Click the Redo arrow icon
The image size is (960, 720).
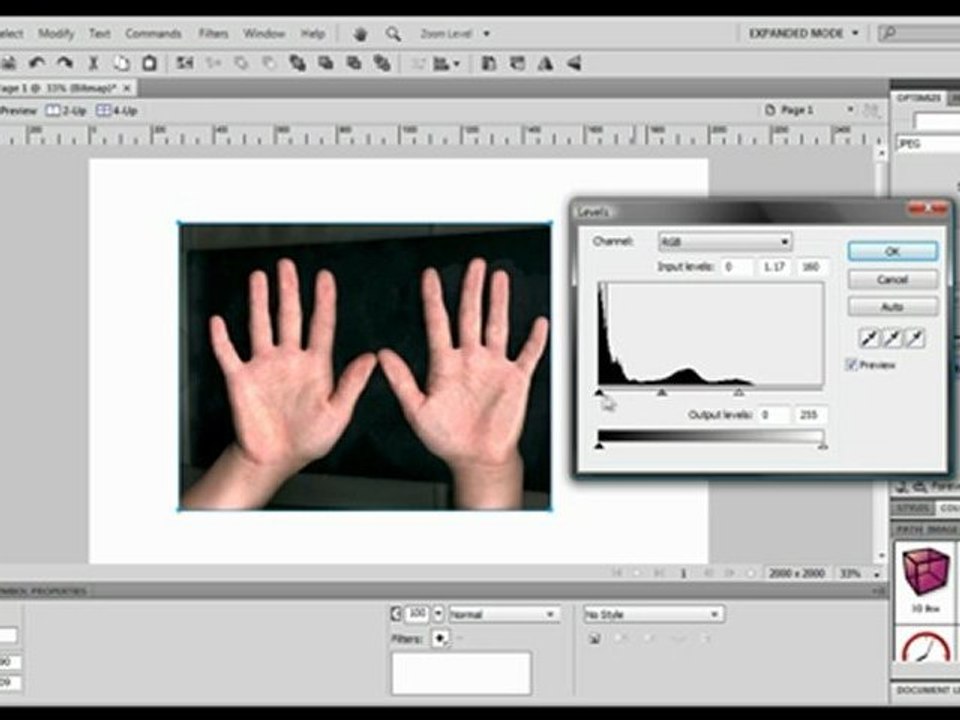pyautogui.click(x=64, y=63)
